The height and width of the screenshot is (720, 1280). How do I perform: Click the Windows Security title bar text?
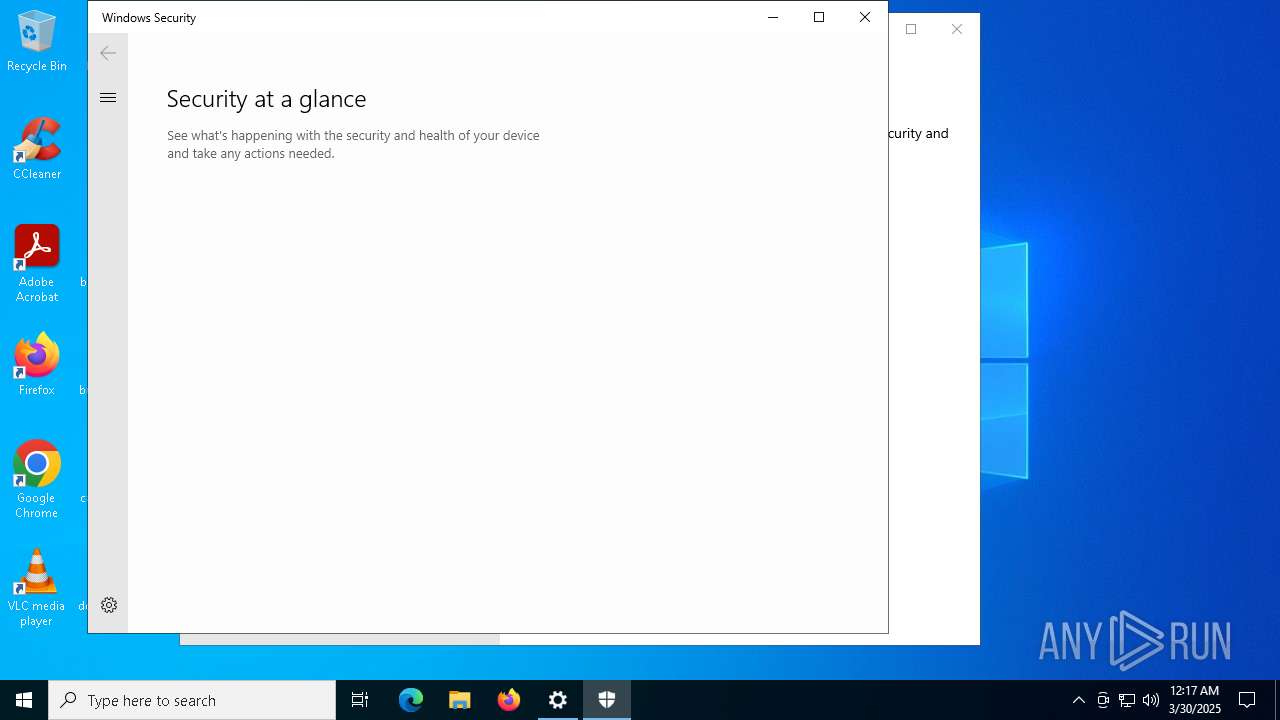pyautogui.click(x=149, y=18)
